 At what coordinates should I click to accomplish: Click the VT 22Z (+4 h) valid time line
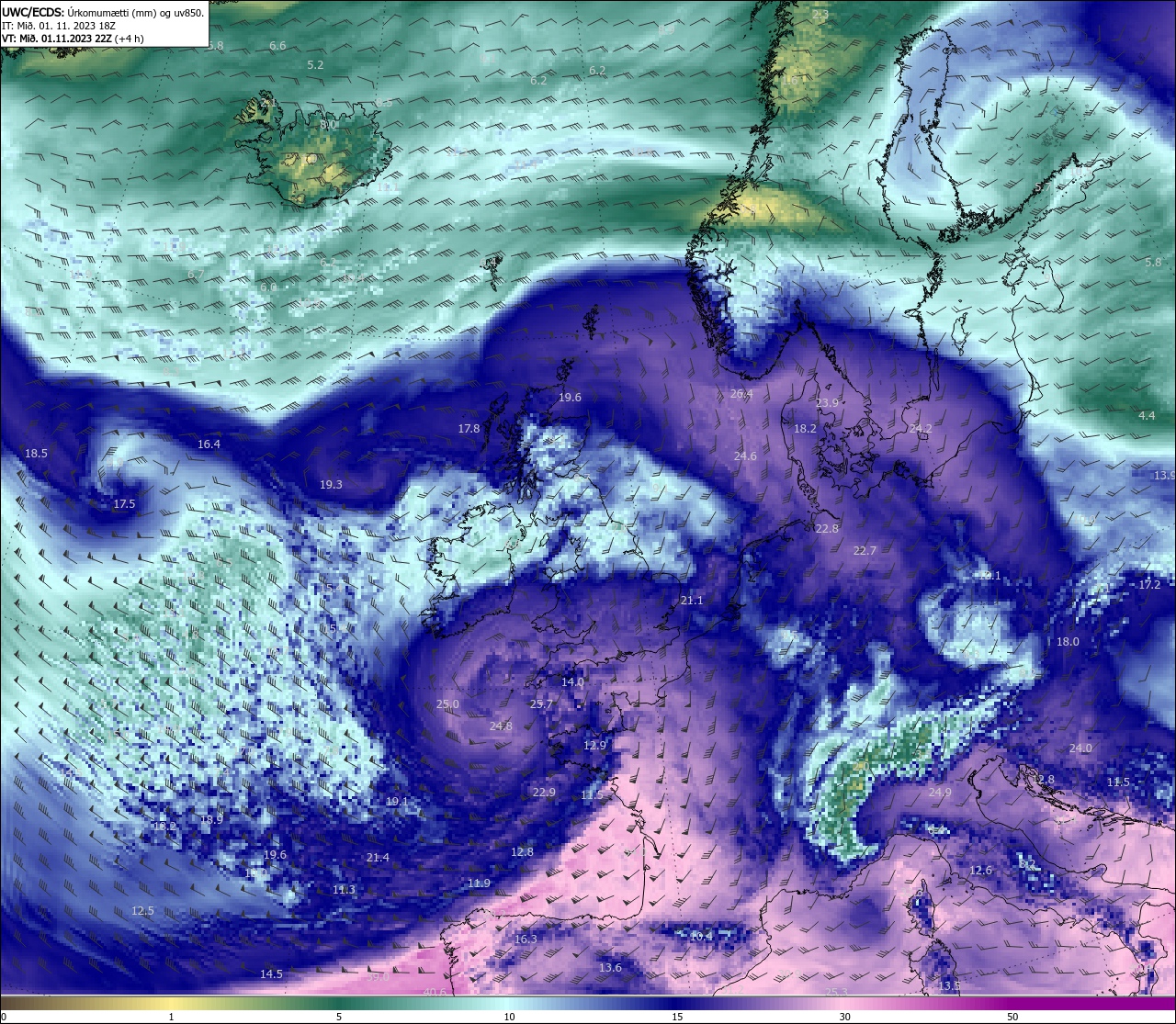[x=73, y=39]
